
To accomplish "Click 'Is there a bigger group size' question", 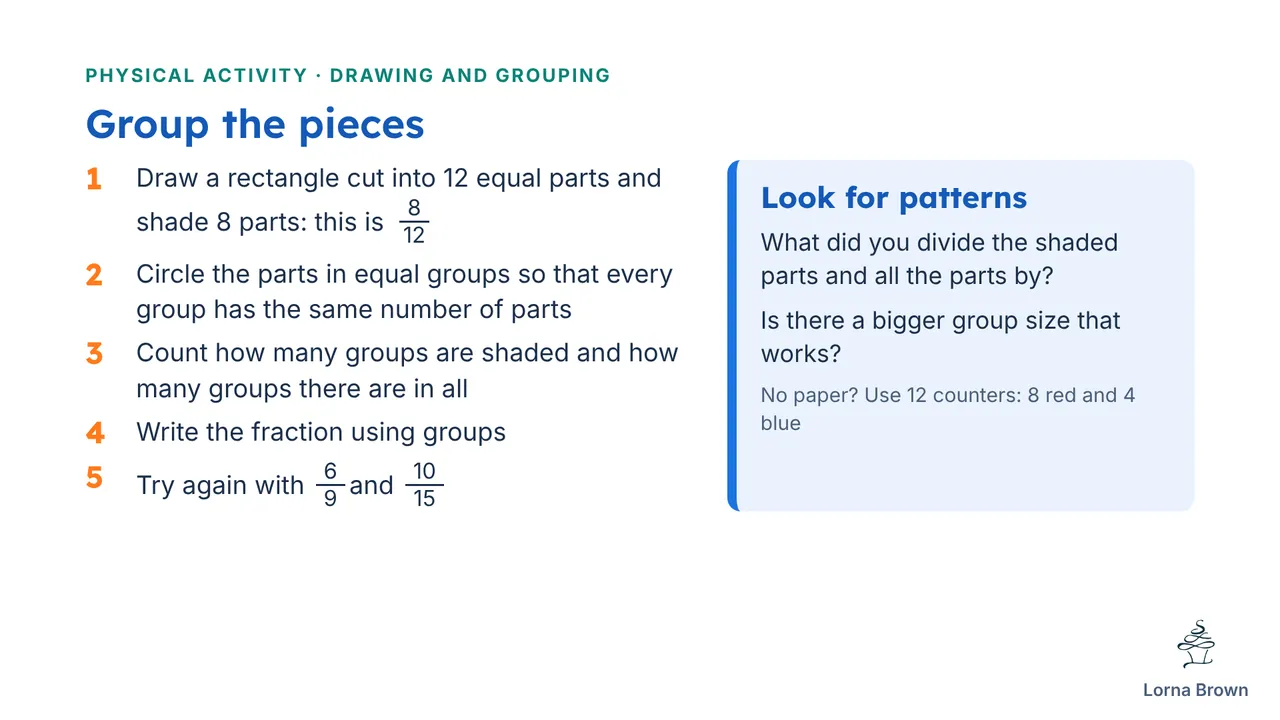I will pos(941,338).
